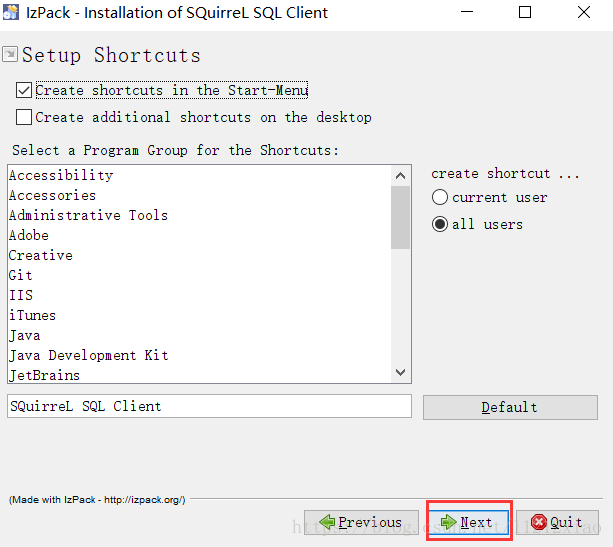The width and height of the screenshot is (613, 547).
Task: Click the red X icon on Quit
Action: click(539, 522)
